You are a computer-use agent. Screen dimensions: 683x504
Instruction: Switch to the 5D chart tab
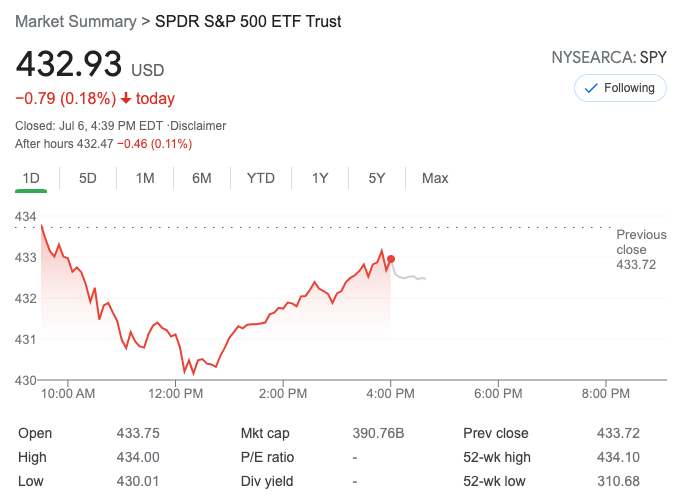pos(88,178)
